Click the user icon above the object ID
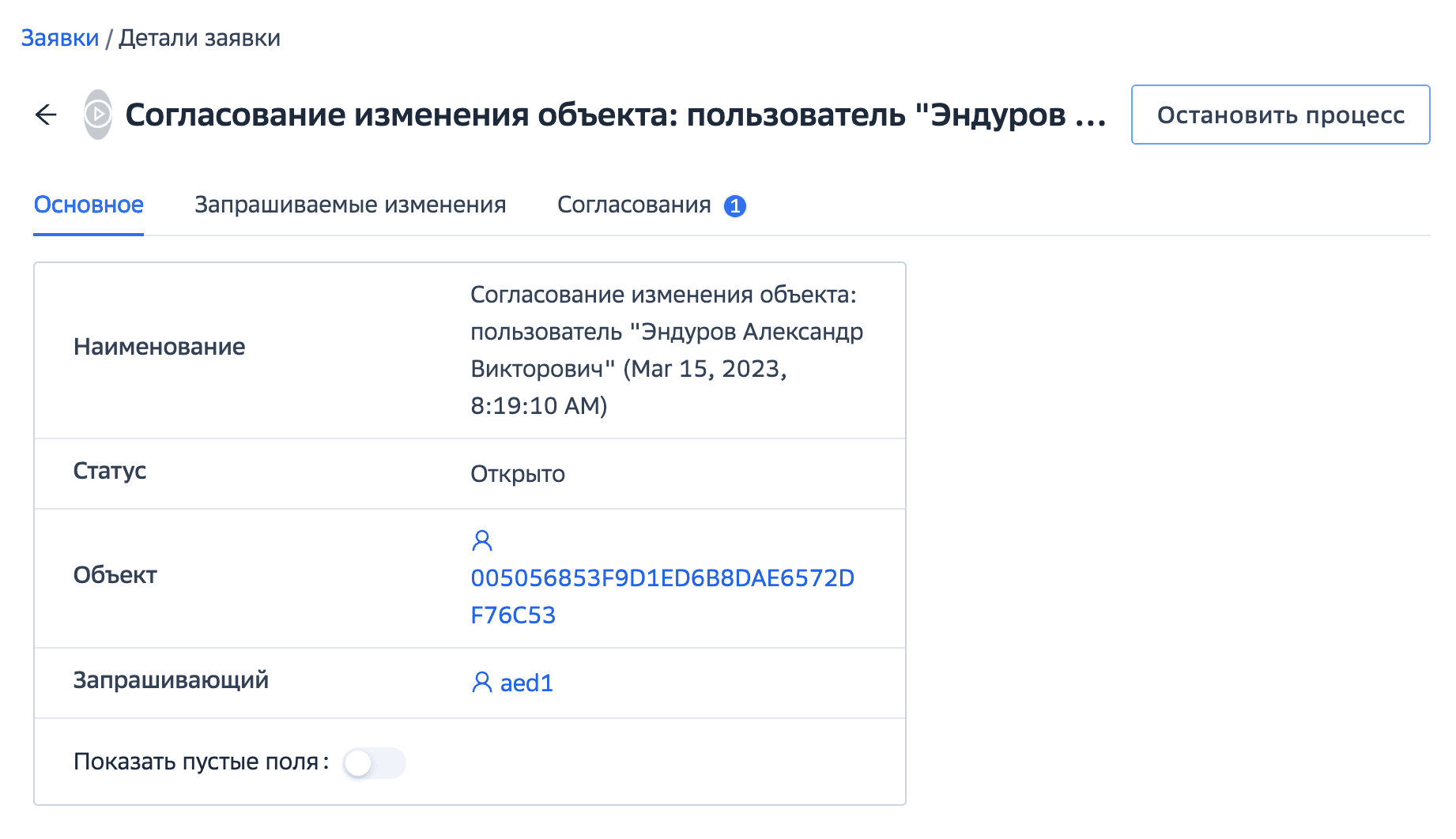 click(482, 540)
